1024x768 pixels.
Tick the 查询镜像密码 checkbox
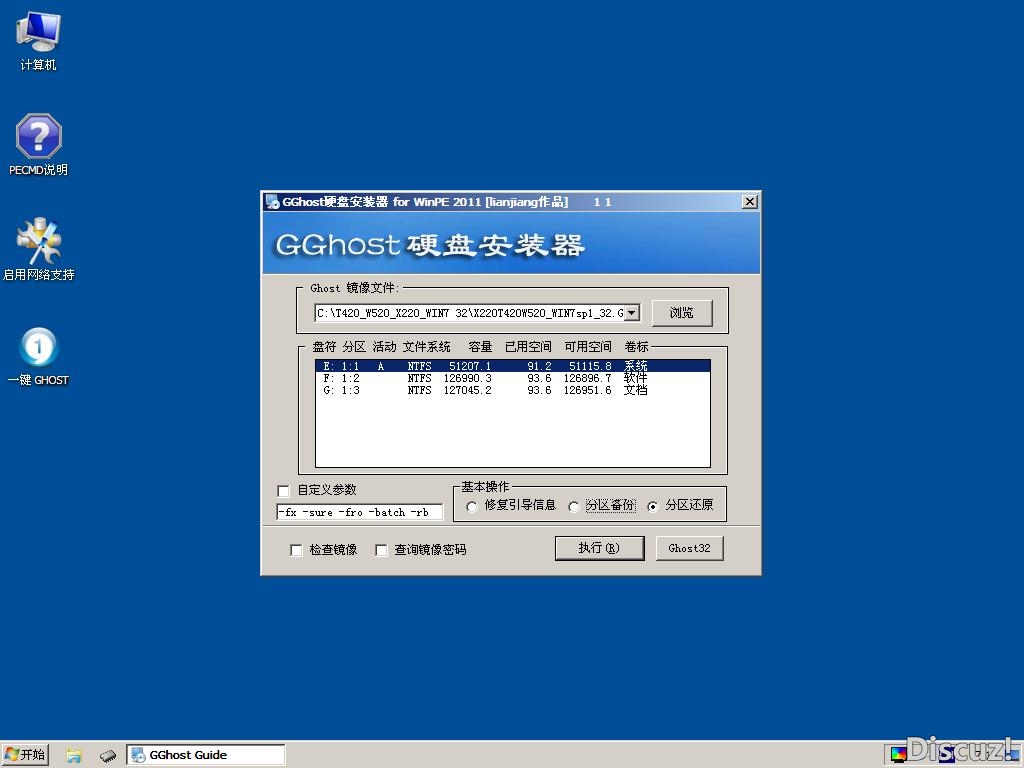coord(381,550)
